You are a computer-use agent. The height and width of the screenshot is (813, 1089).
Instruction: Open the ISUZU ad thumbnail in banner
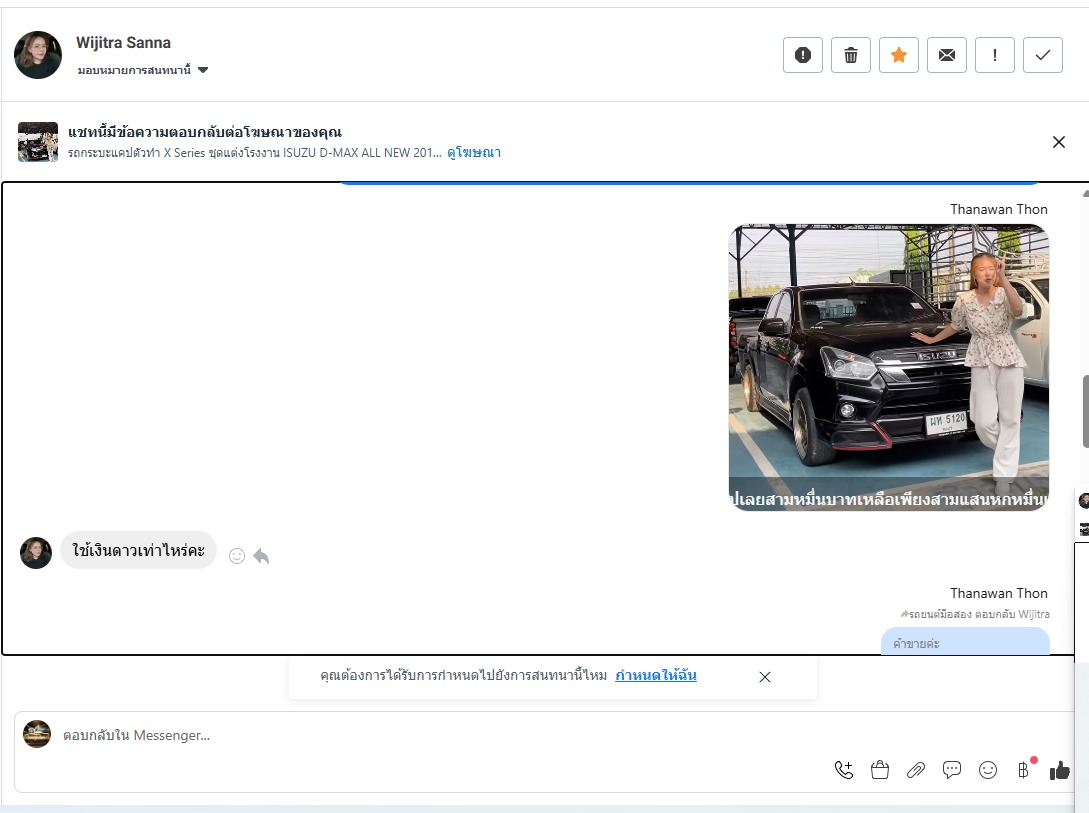pos(38,142)
